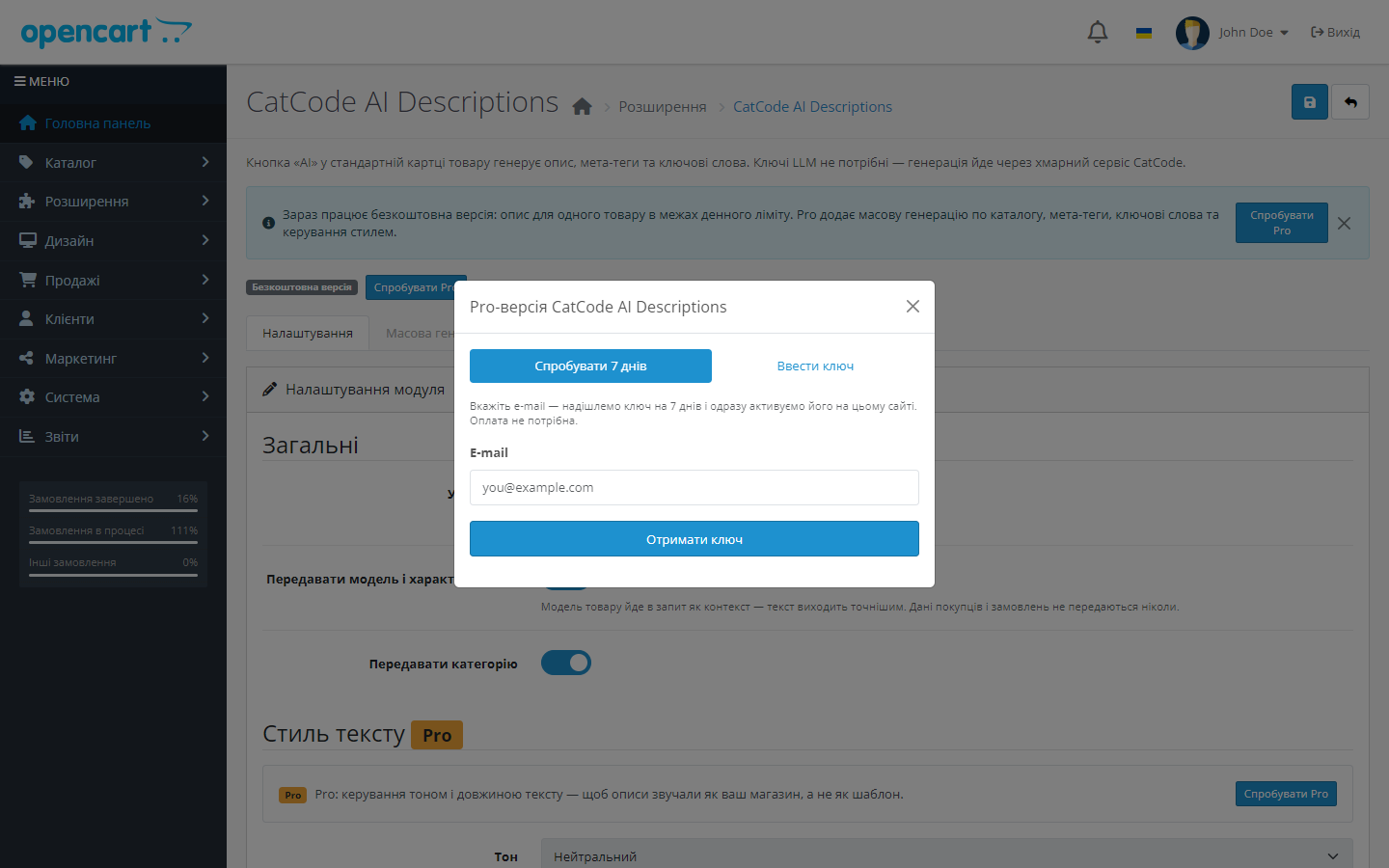Open the Каталог sidebar menu item
1389x868 pixels.
click(x=113, y=163)
